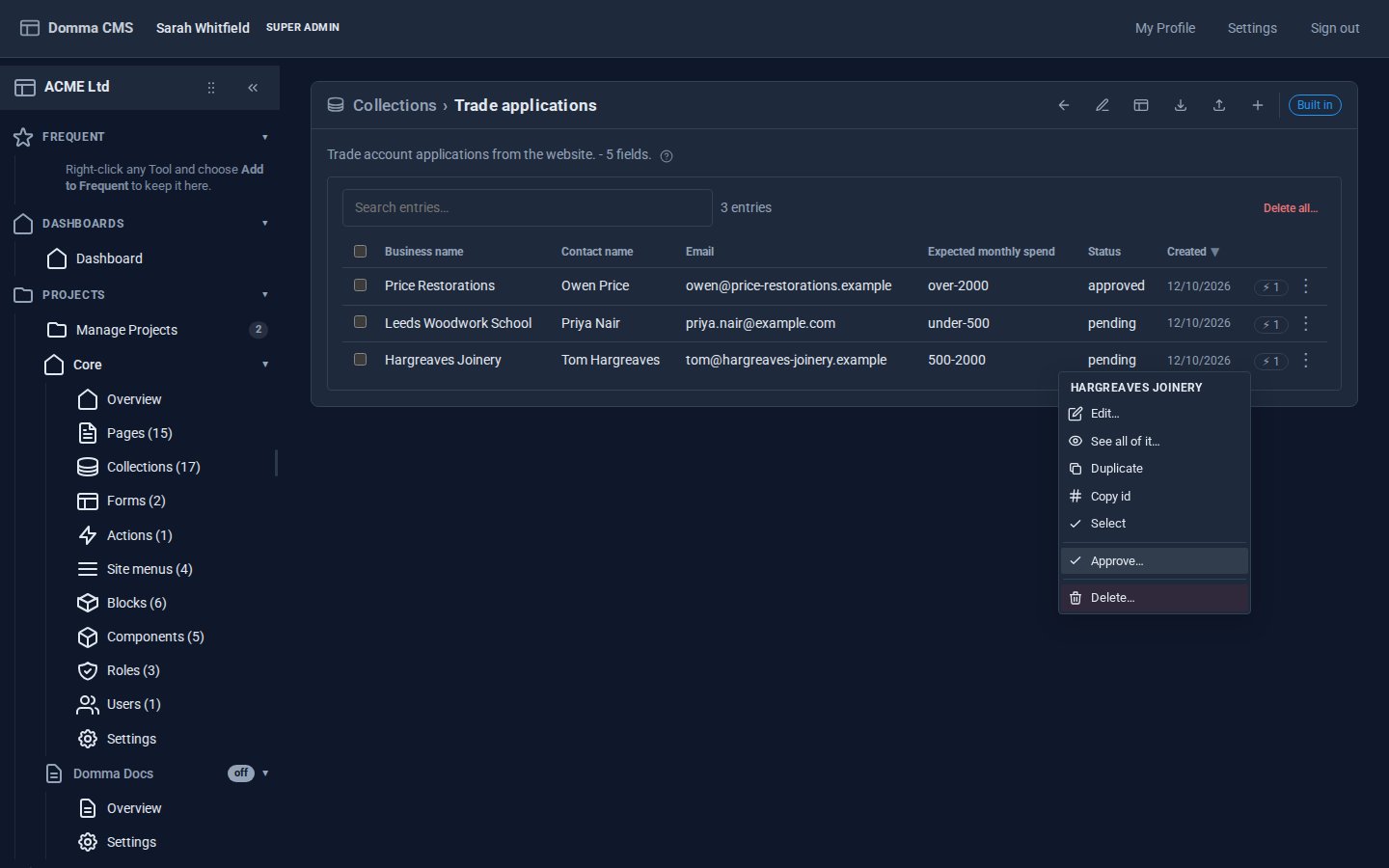Click Copy id in the context menu
The height and width of the screenshot is (868, 1389).
(1155, 497)
